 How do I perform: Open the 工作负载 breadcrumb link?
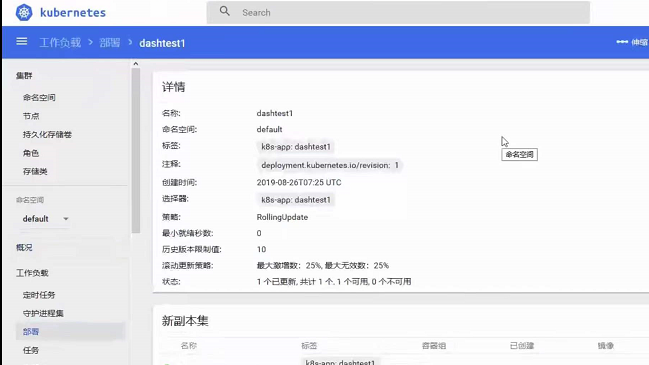(x=60, y=43)
